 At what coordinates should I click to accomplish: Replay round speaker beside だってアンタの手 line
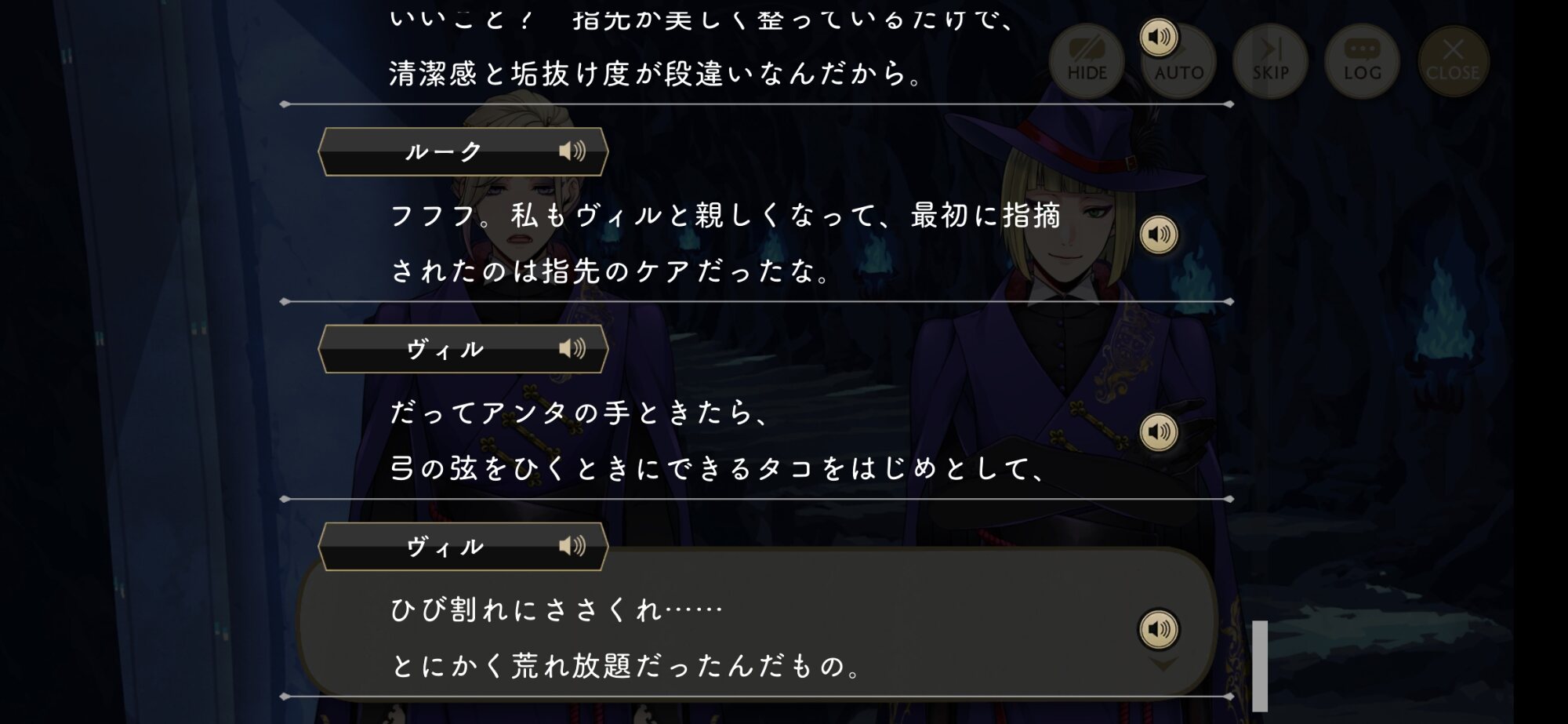point(1158,432)
